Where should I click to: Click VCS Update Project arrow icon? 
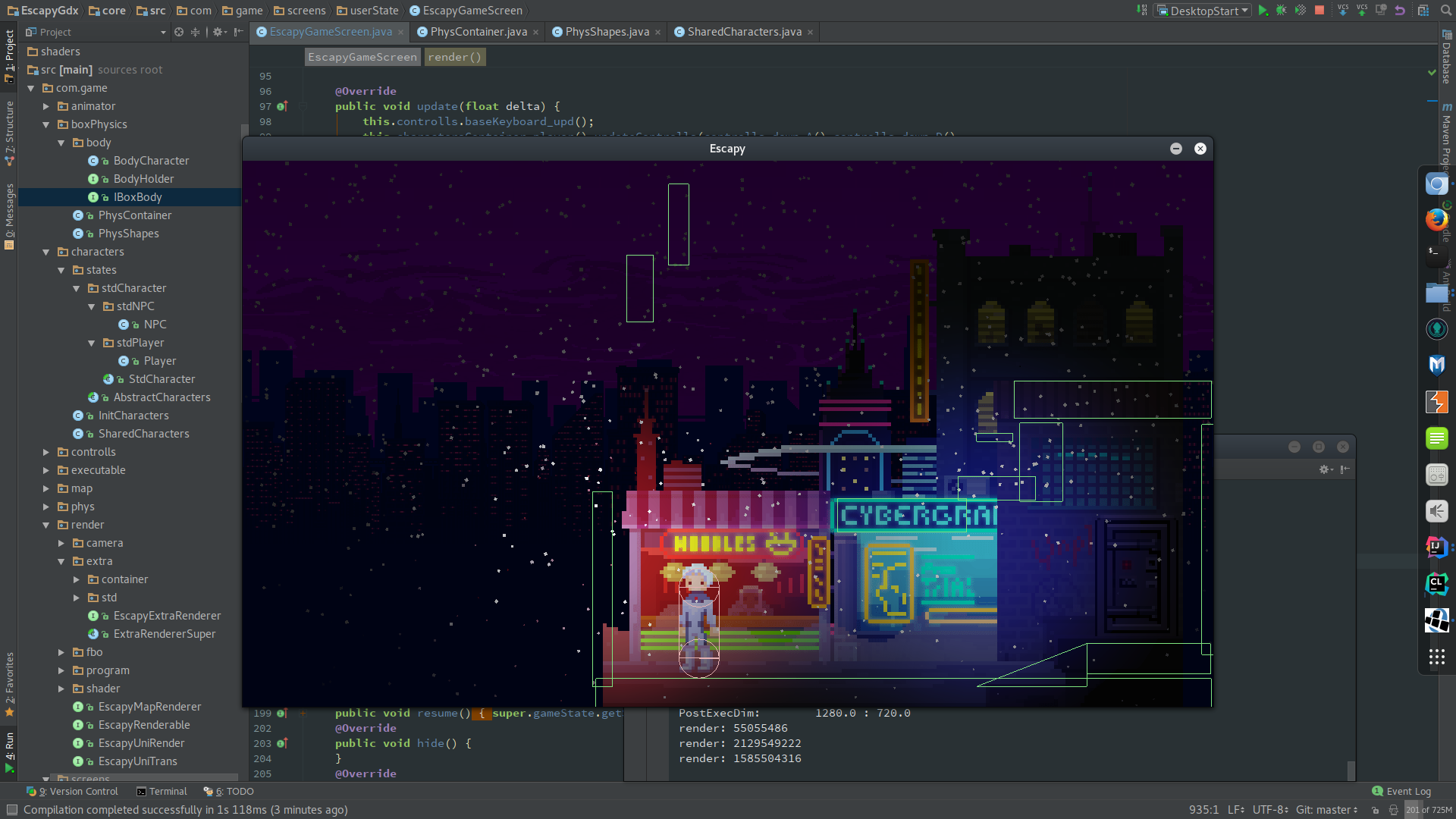(1343, 11)
